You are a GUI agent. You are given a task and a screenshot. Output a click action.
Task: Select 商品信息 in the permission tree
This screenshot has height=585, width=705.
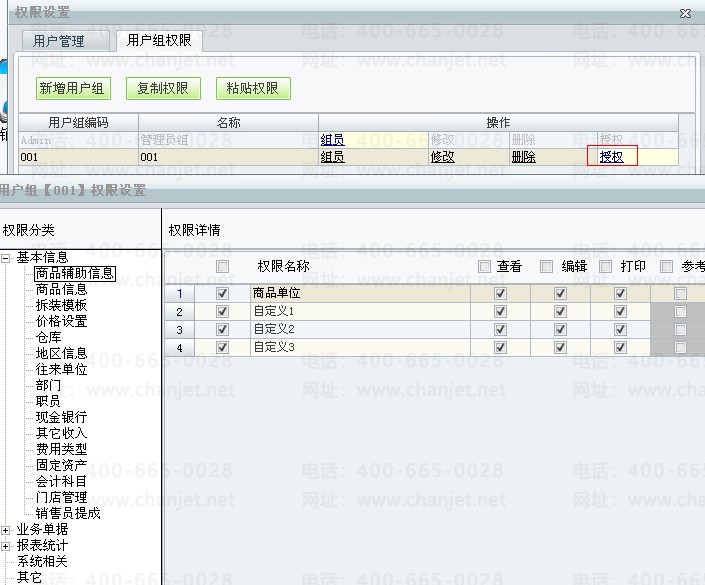tap(61, 290)
